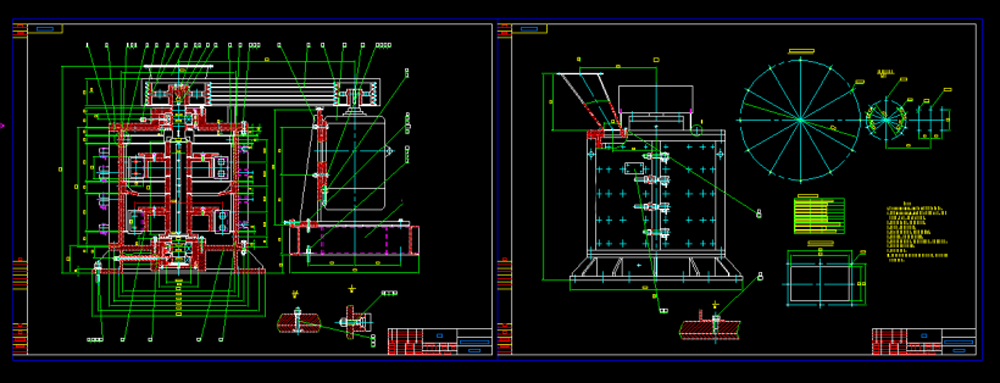1000x383 pixels.
Task: Select the large cyan bolt-circle diagram
Action: [800, 120]
